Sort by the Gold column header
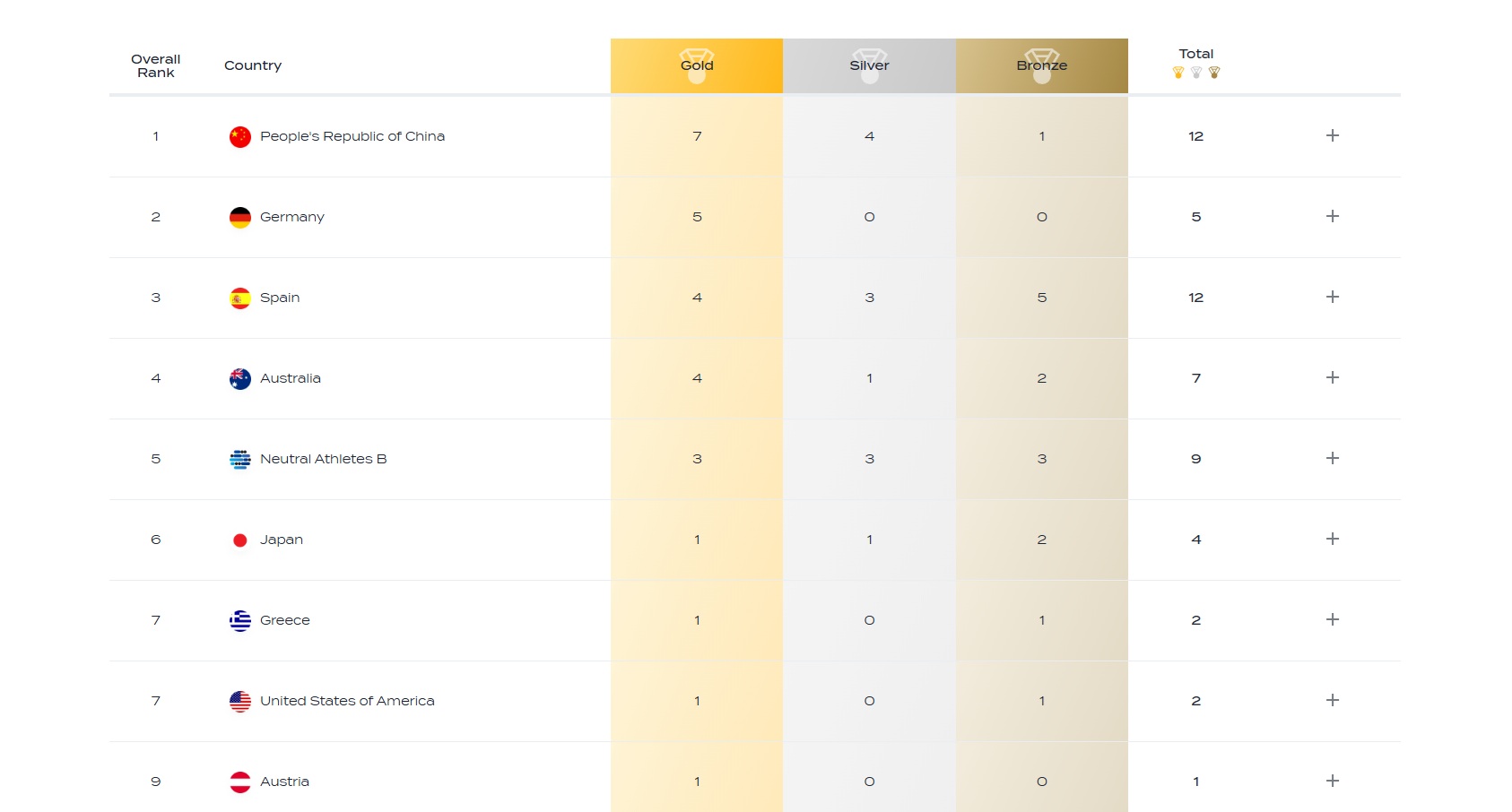 click(x=697, y=65)
